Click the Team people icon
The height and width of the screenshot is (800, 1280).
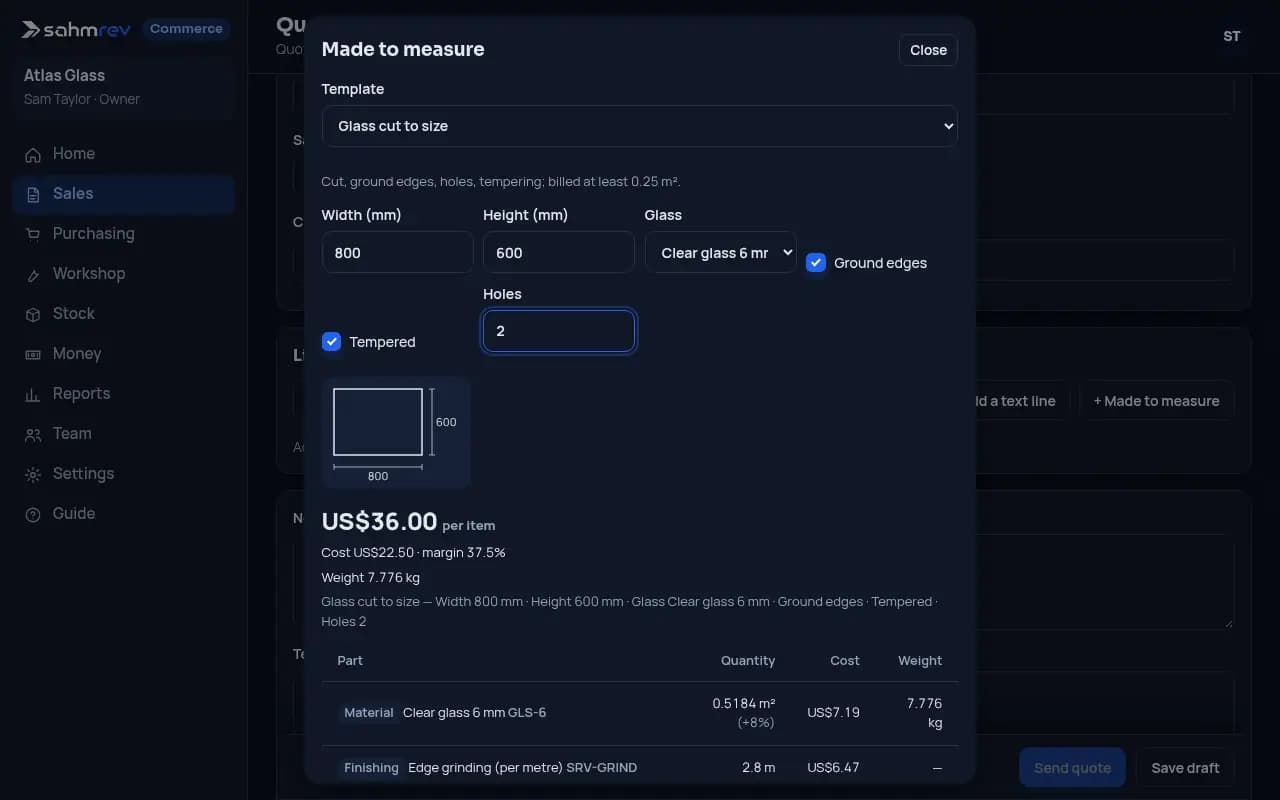(x=33, y=434)
